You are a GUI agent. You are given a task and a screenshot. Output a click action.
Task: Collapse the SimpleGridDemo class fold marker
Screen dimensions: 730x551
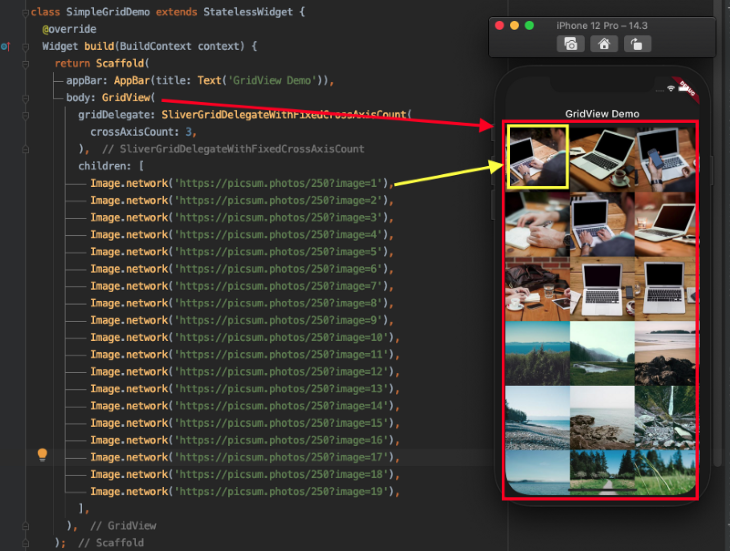(x=26, y=12)
